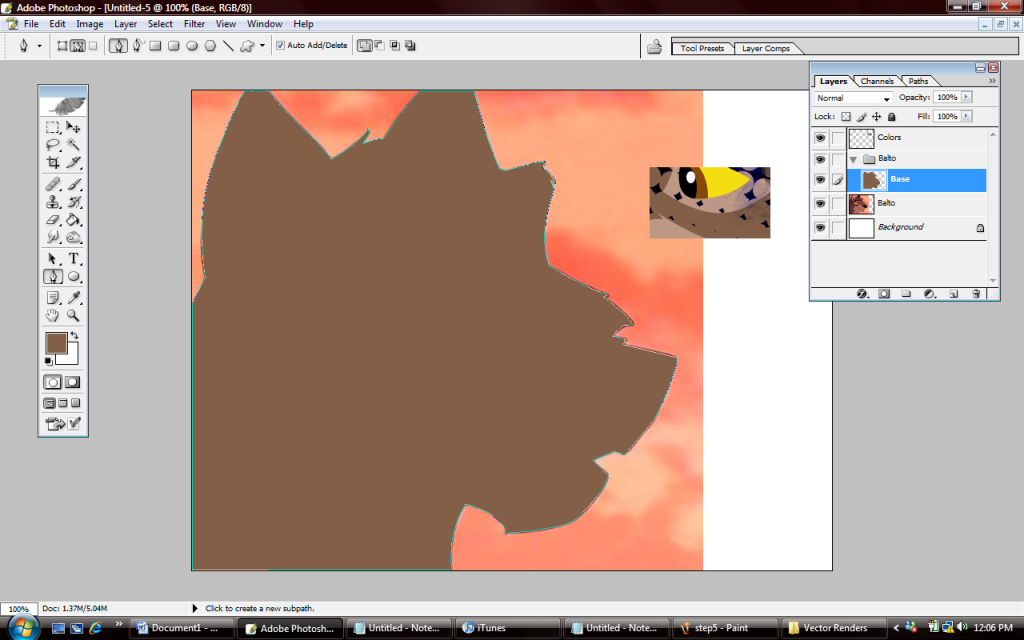Select the Hand tool
This screenshot has width=1024, height=640.
(x=53, y=315)
